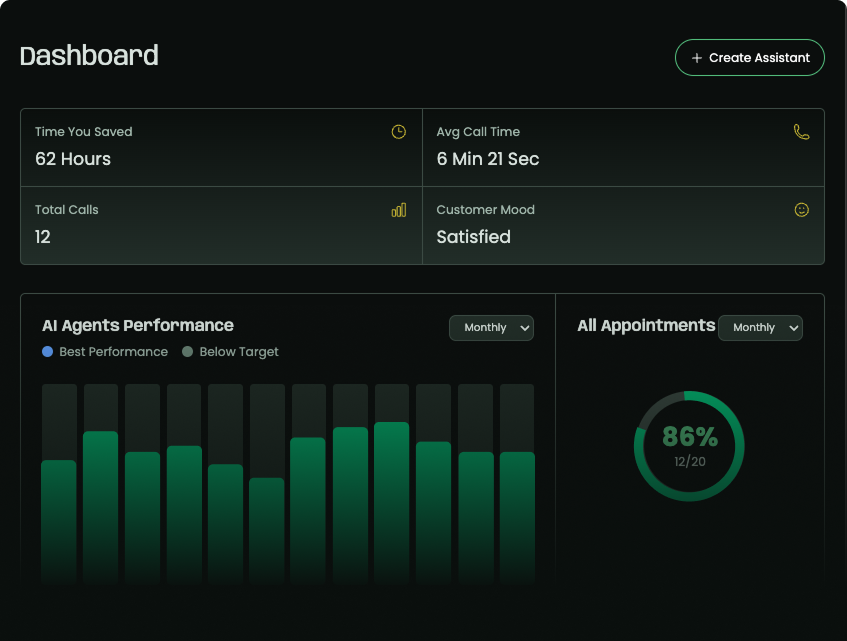Click the first bar in the performance chart
This screenshot has width=847, height=641.
pos(59,520)
